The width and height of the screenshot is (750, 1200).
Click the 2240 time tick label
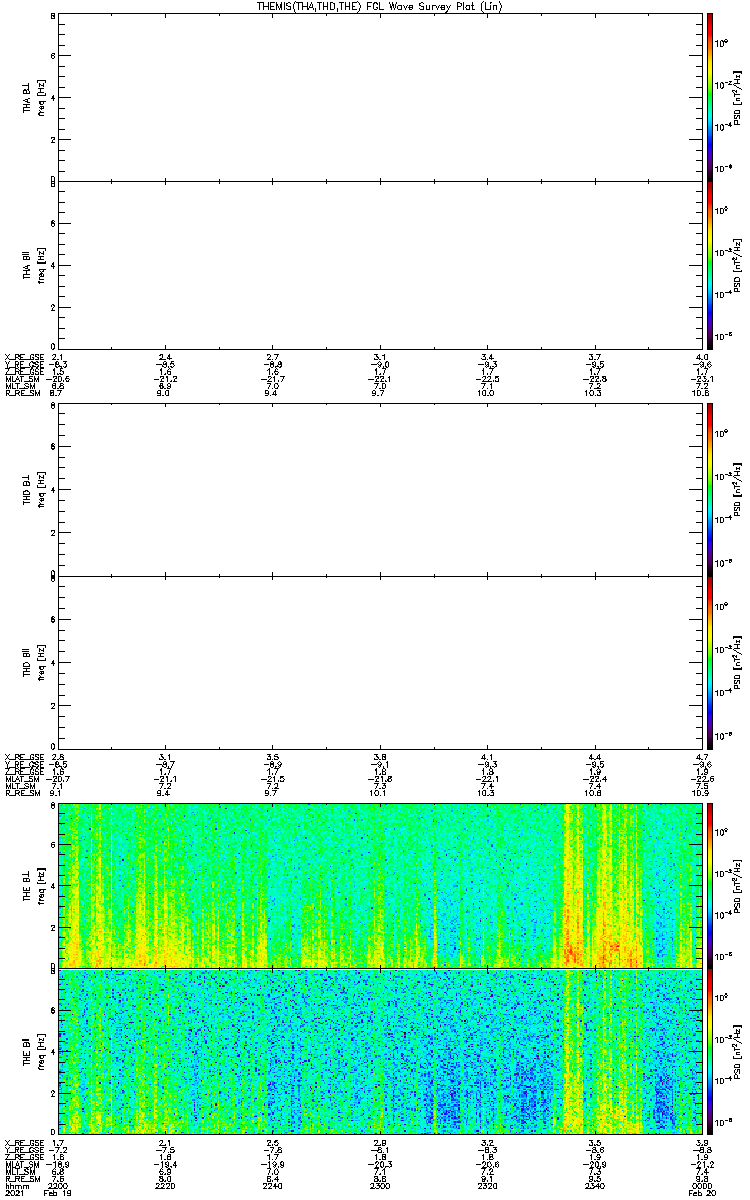[272, 1186]
